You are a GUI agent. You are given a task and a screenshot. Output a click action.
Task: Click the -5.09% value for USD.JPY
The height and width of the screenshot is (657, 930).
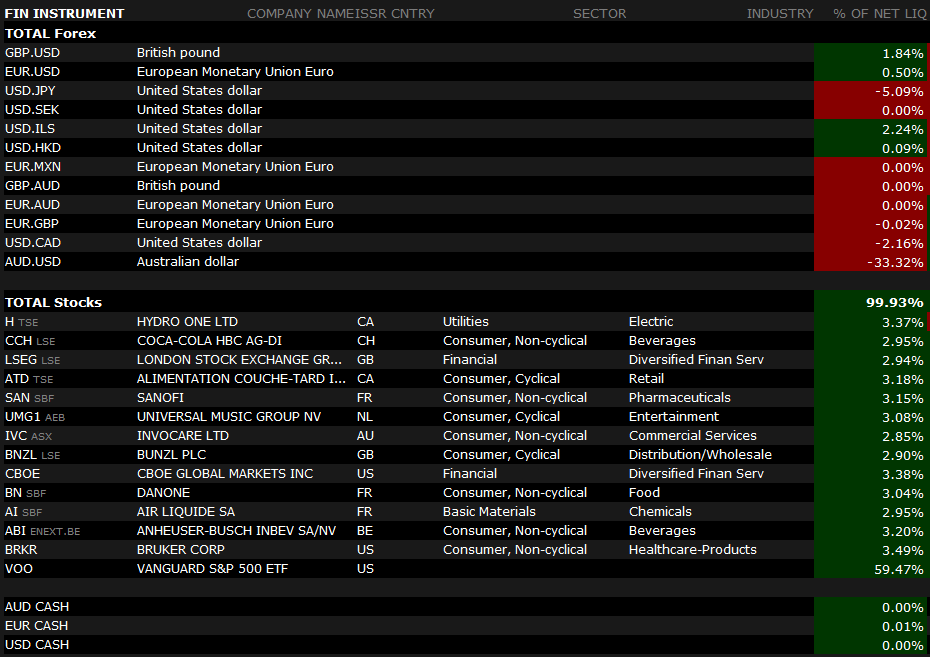pos(899,91)
